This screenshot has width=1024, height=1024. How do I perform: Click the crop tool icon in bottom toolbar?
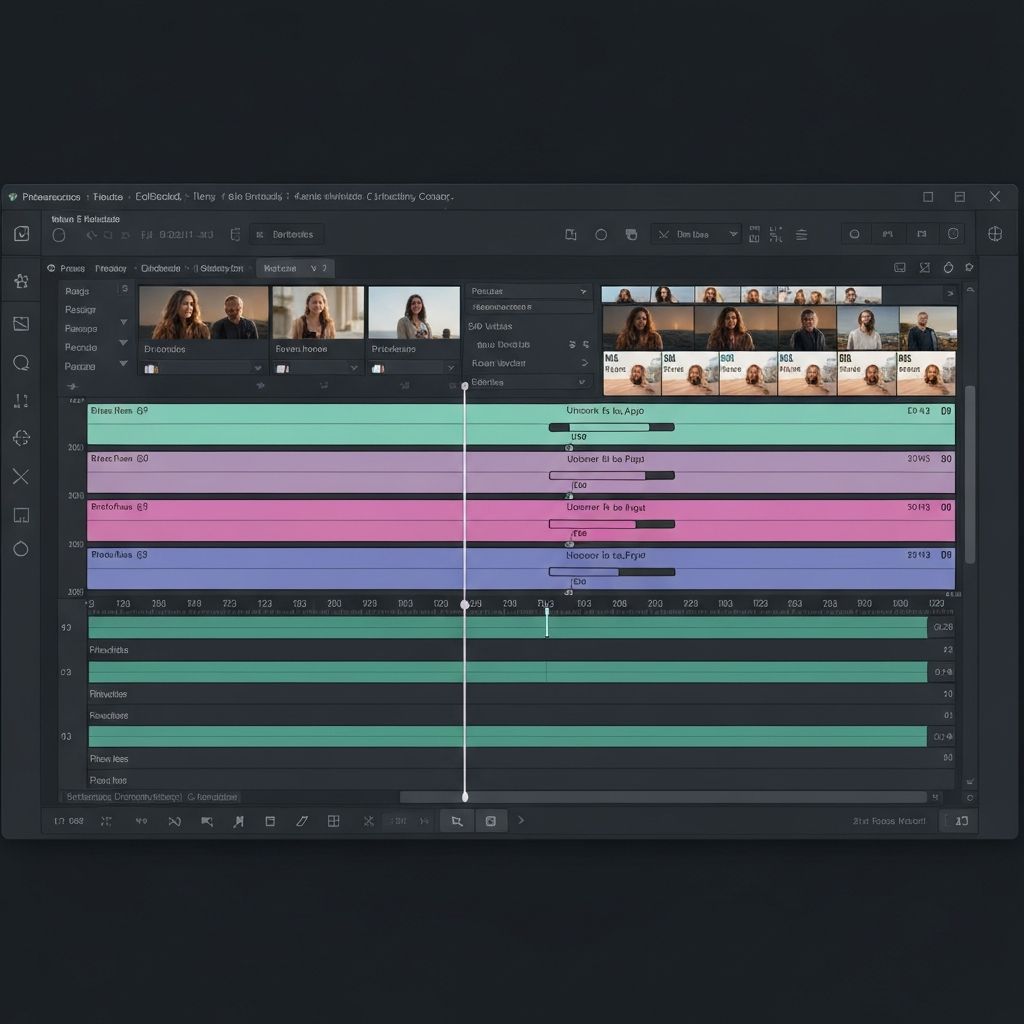click(456, 821)
